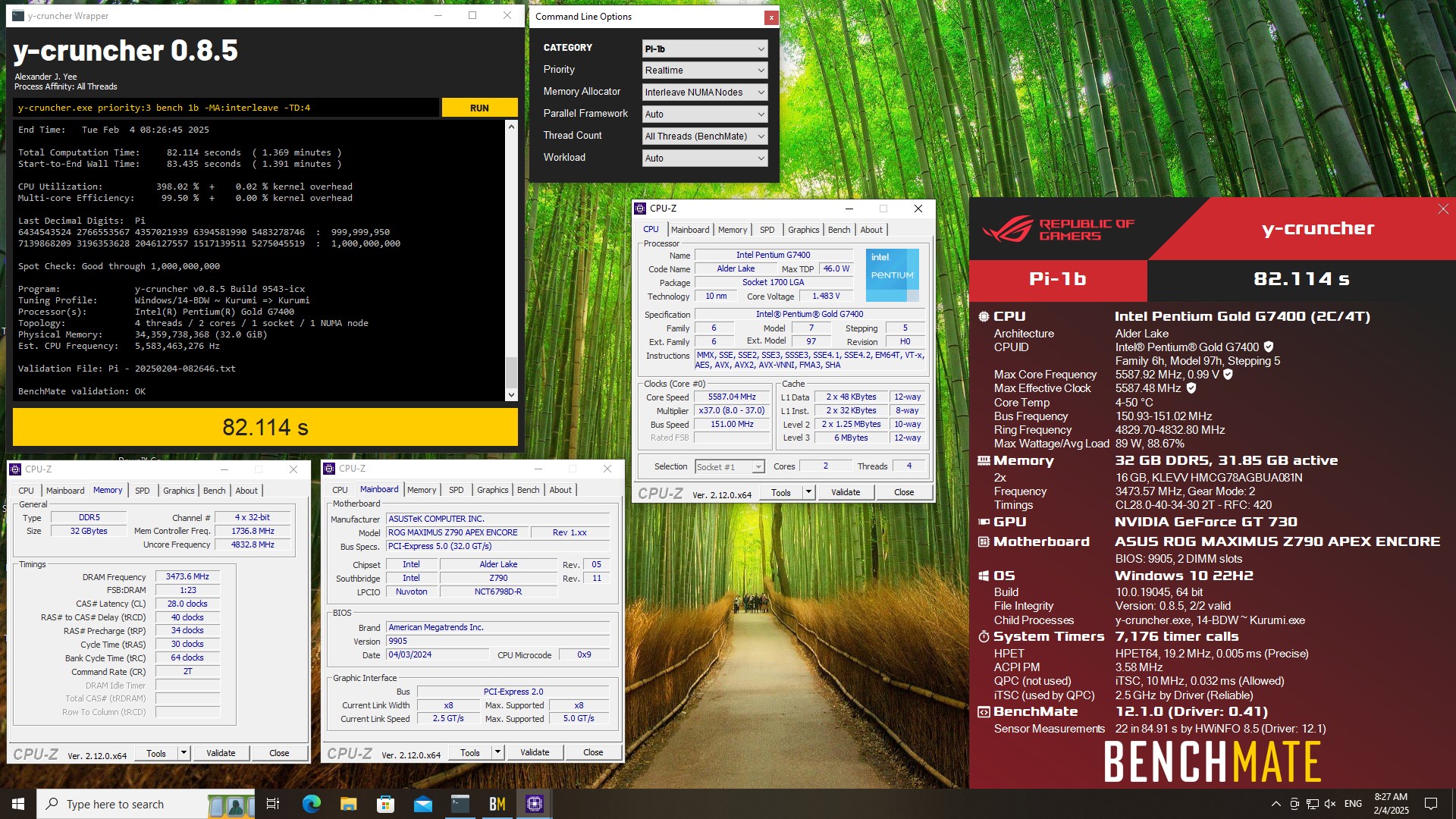Click the Max Effective Clock verified shield badge
Screen dimensions: 1456x819
pos(1191,388)
